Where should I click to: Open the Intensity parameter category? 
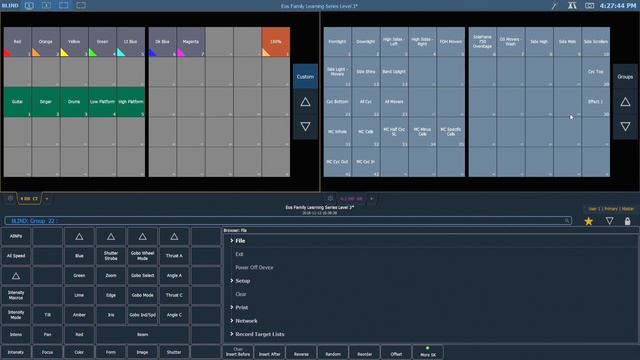(16, 352)
